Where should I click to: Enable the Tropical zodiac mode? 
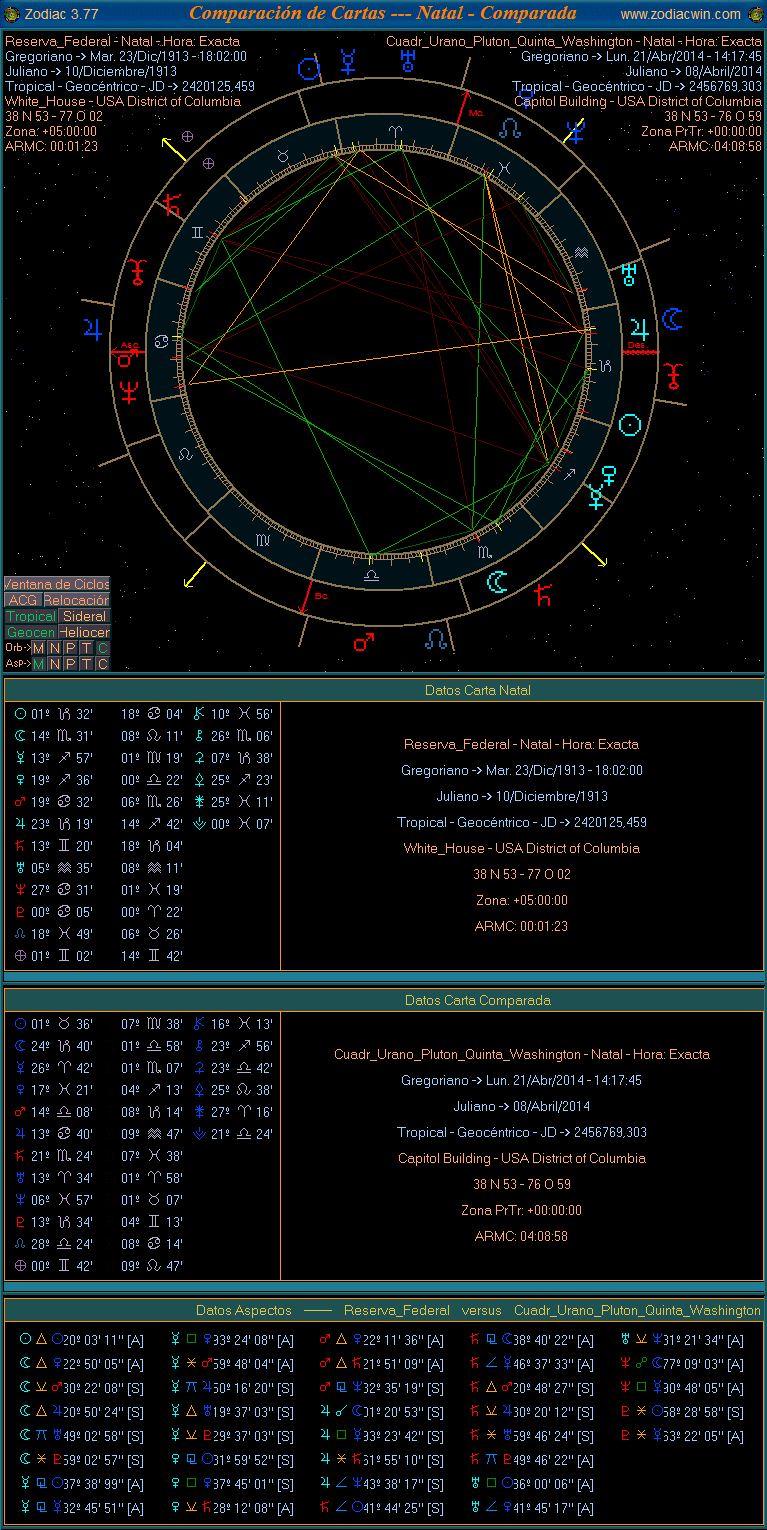[31, 616]
